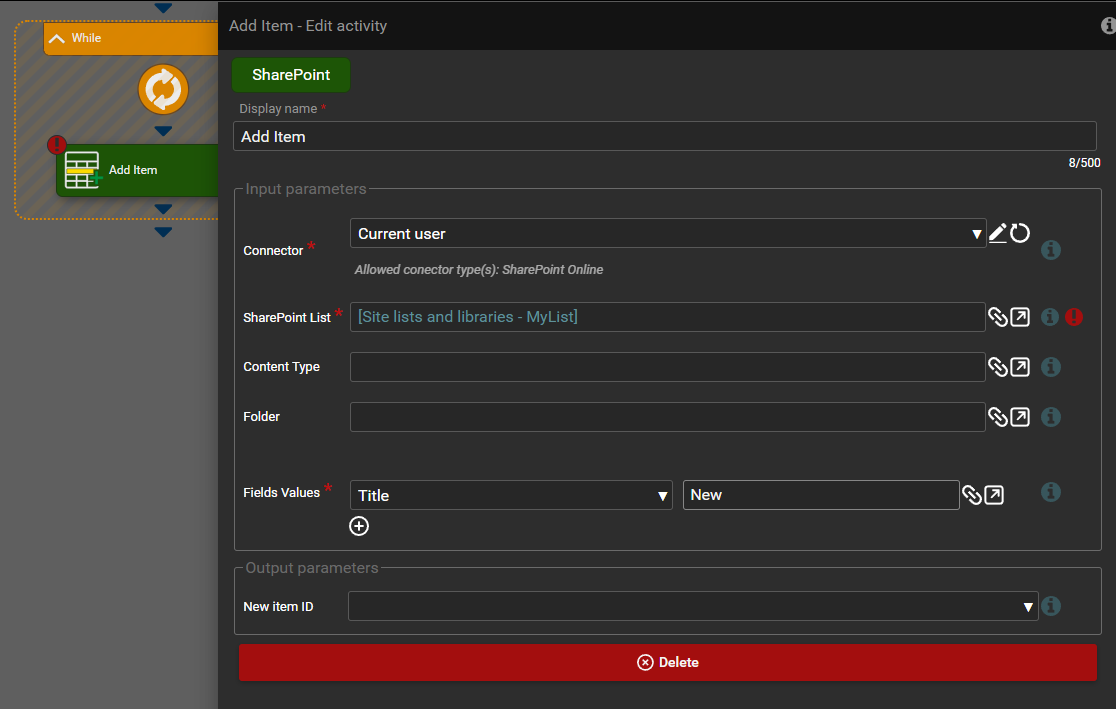
Task: Collapse the While activity block
Action: pos(57,38)
